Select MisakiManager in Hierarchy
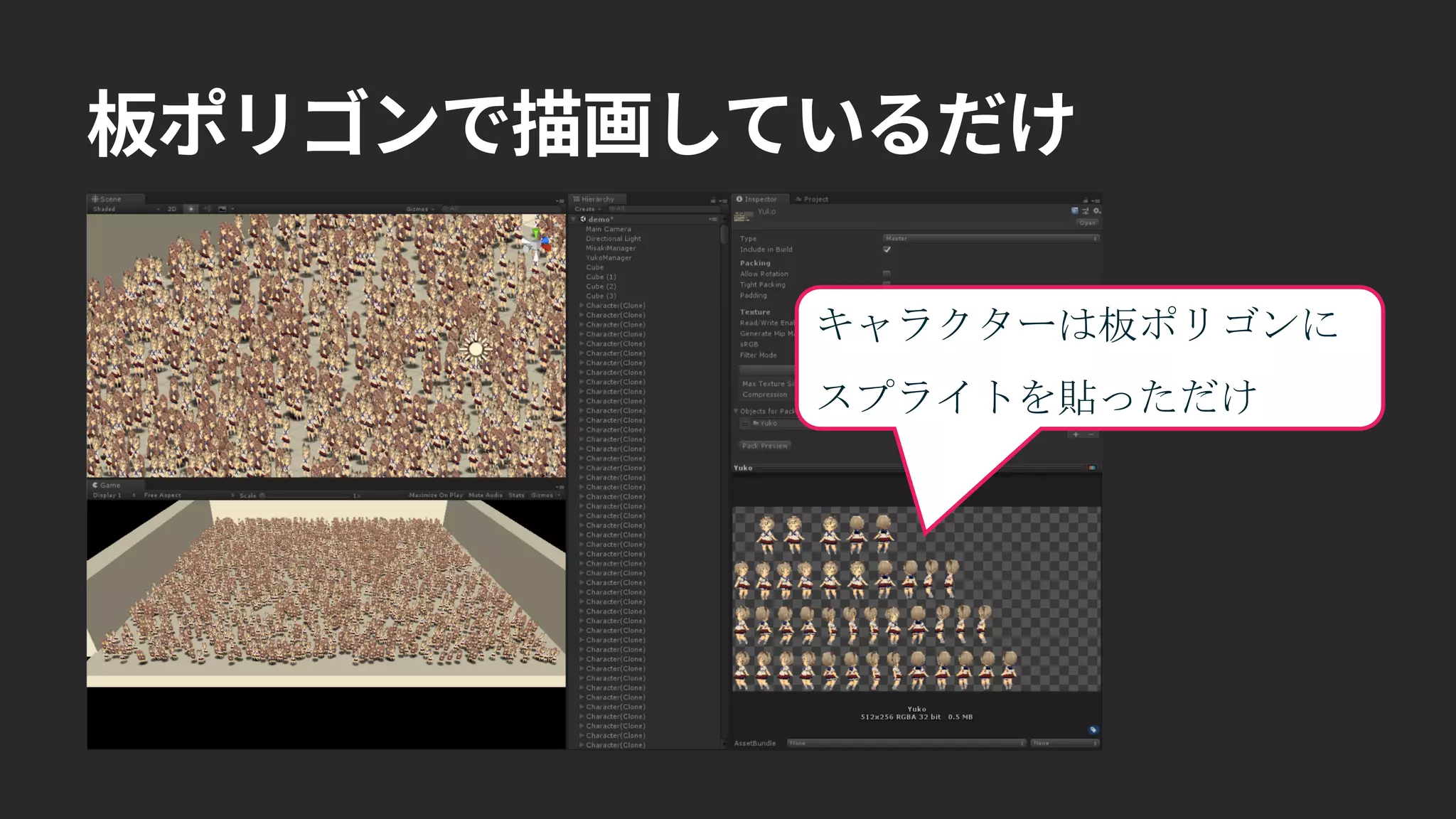This screenshot has width=1456, height=819. click(611, 249)
